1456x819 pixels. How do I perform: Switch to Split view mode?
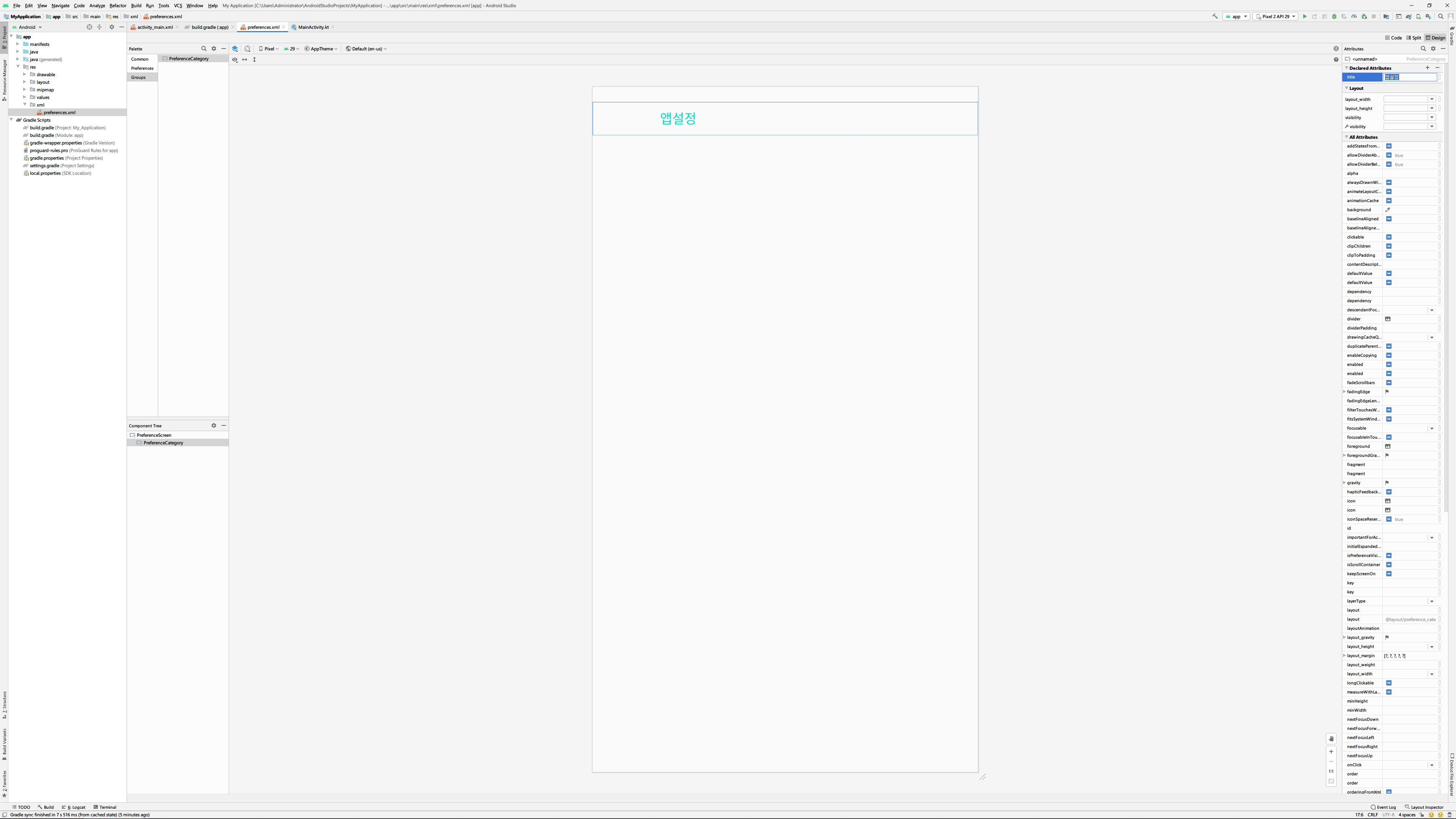coord(1414,38)
